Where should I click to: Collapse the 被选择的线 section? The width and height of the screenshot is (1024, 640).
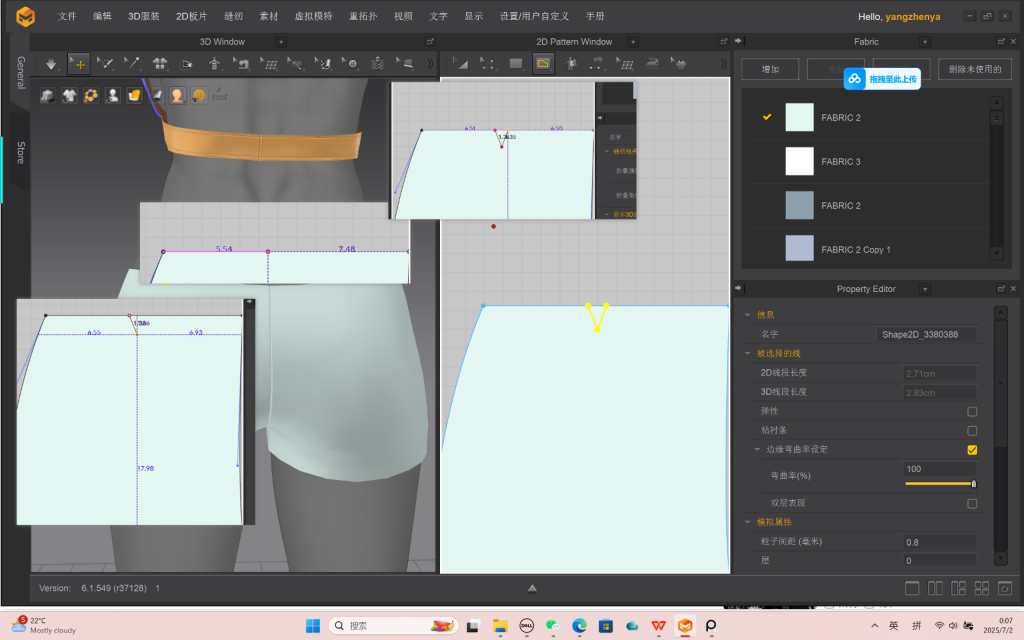748,353
